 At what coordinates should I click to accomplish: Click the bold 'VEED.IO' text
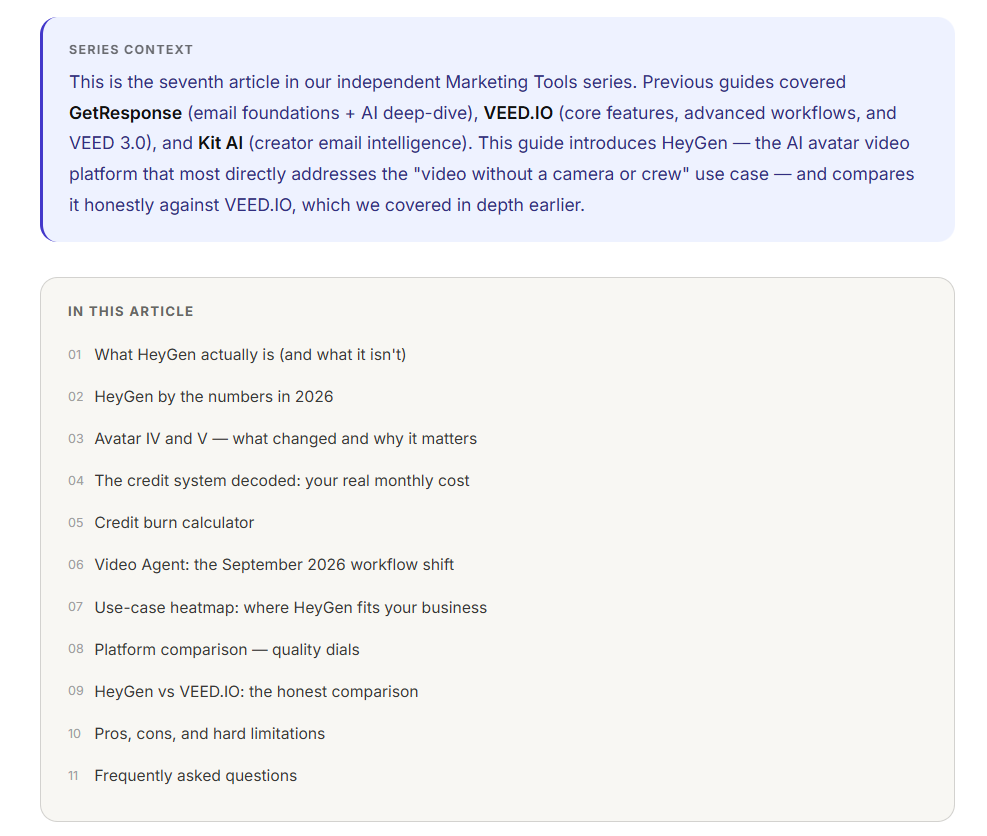518,113
